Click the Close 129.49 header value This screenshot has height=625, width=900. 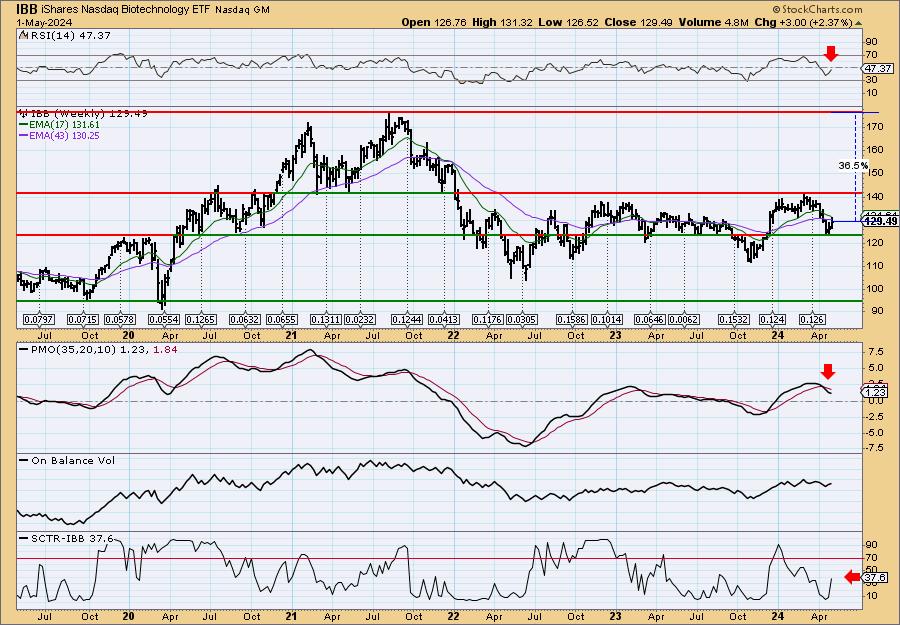pos(638,22)
